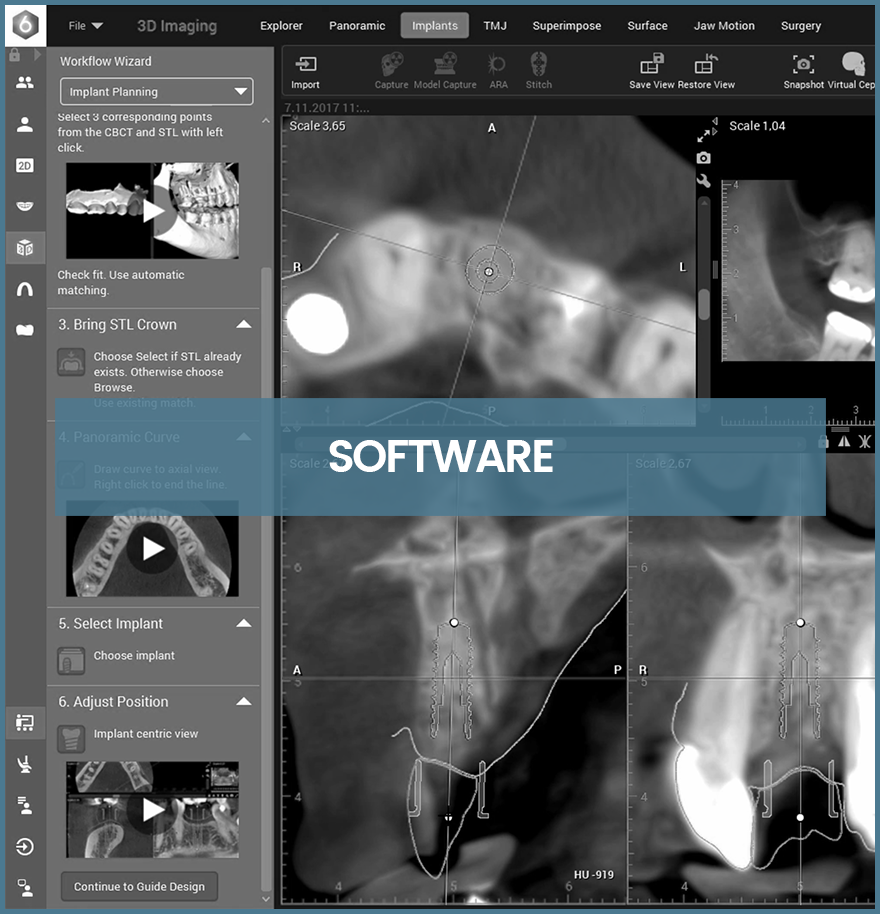Open the Surgery tab
The height and width of the screenshot is (914, 880).
tap(801, 26)
